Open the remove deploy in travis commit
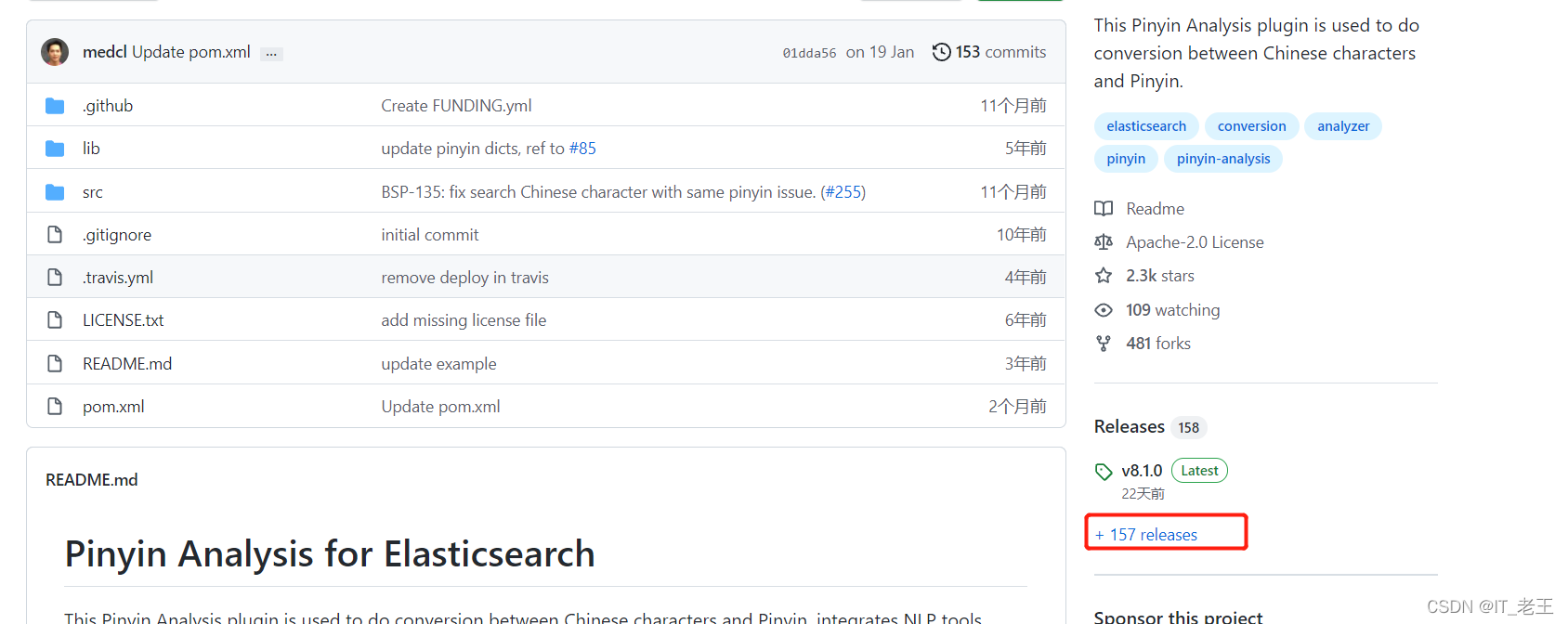Viewport: 1568px width, 624px height. coord(464,278)
